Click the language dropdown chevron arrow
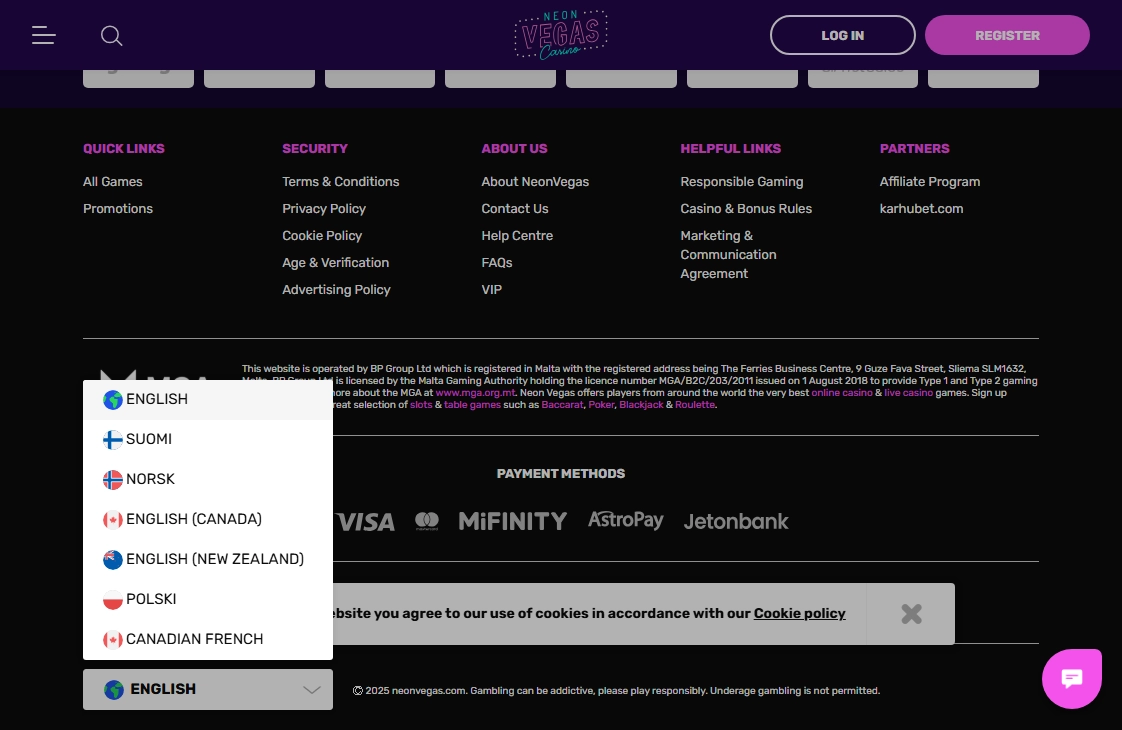Viewport: 1122px width, 730px height. (x=311, y=690)
